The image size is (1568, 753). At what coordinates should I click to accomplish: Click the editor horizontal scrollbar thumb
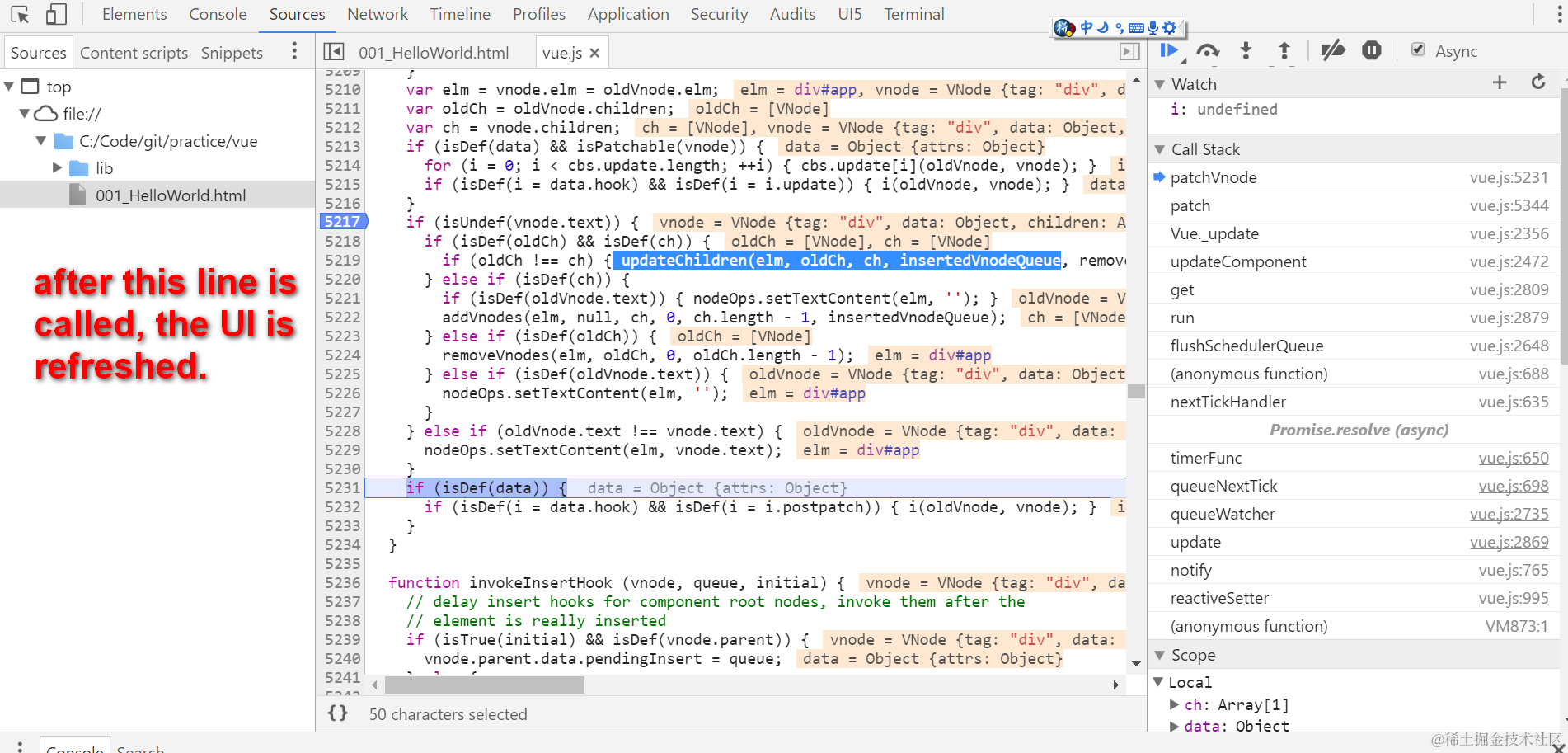point(485,685)
